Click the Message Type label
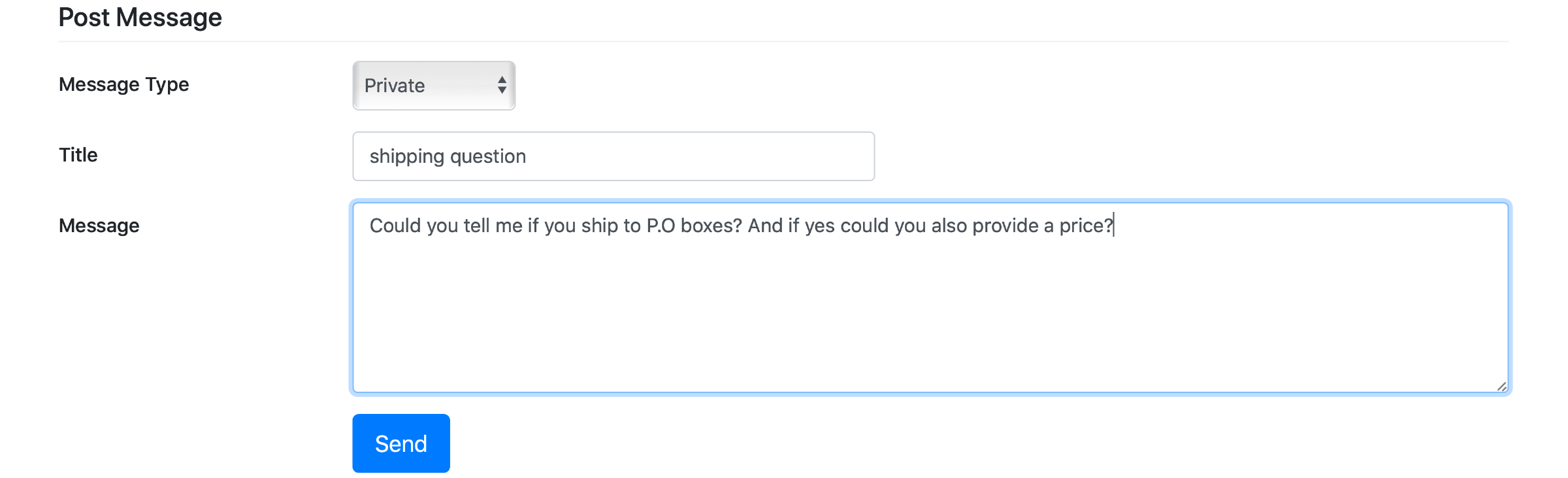This screenshot has width=1568, height=478. point(124,84)
